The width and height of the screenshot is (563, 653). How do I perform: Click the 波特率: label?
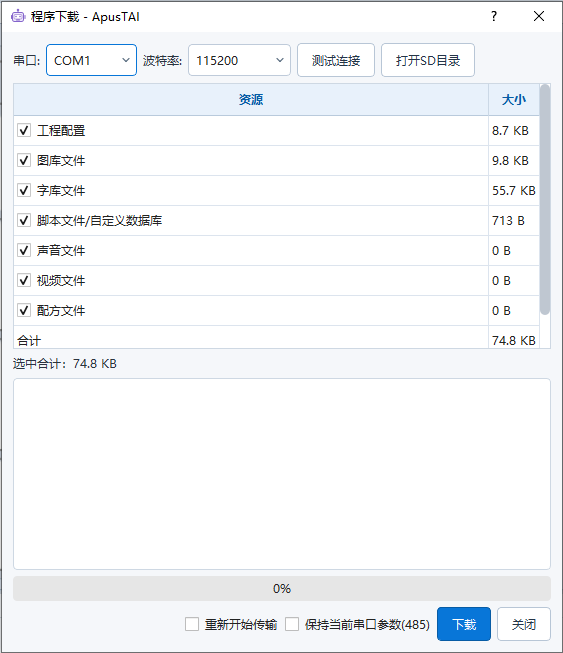(162, 61)
